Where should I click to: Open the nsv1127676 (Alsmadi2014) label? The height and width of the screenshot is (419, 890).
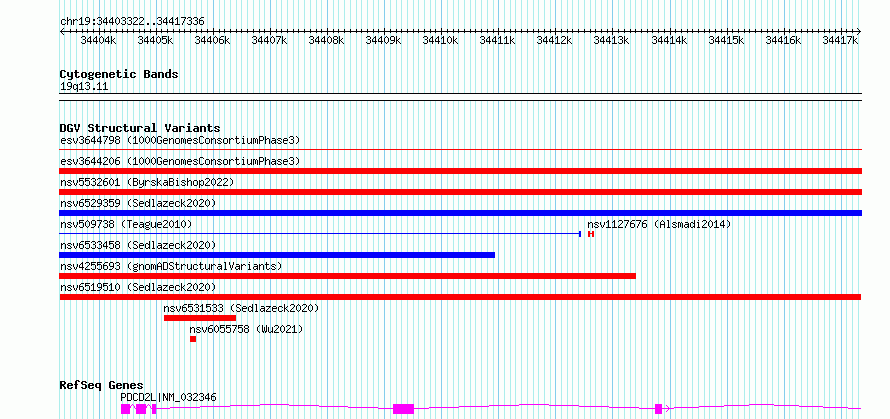(x=659, y=224)
